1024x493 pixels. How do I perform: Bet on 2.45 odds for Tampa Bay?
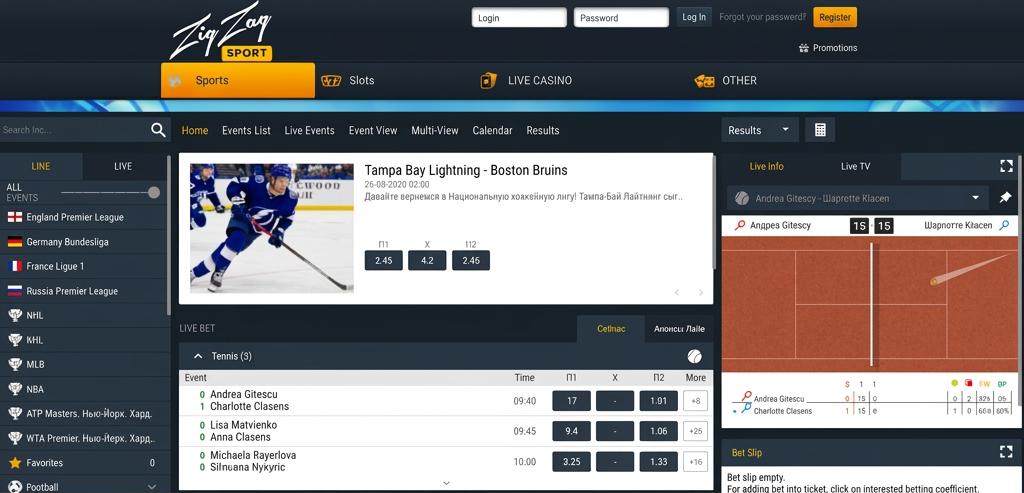point(383,260)
